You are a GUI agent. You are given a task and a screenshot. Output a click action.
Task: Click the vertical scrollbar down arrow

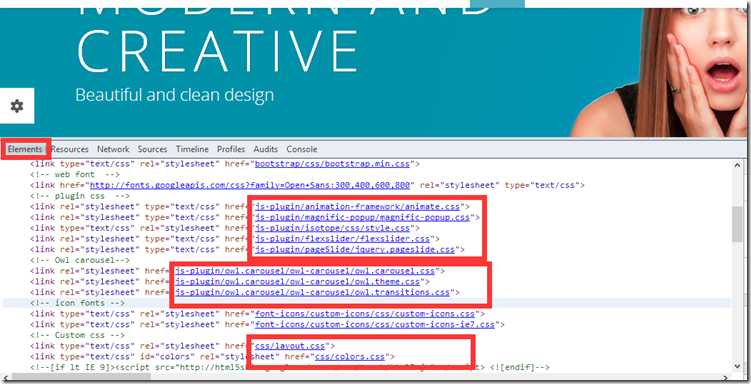737,366
